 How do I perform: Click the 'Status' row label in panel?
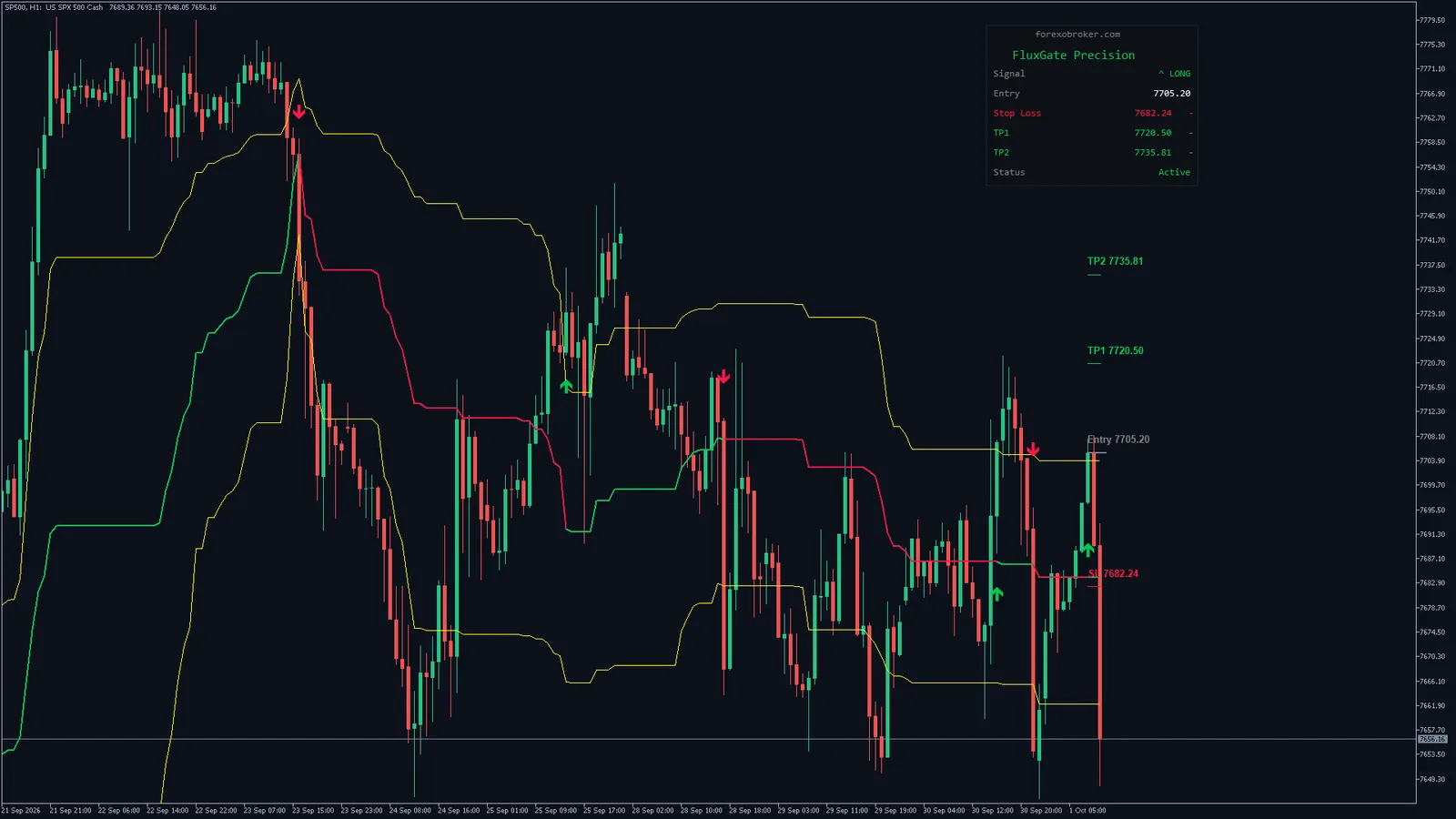click(x=1009, y=173)
